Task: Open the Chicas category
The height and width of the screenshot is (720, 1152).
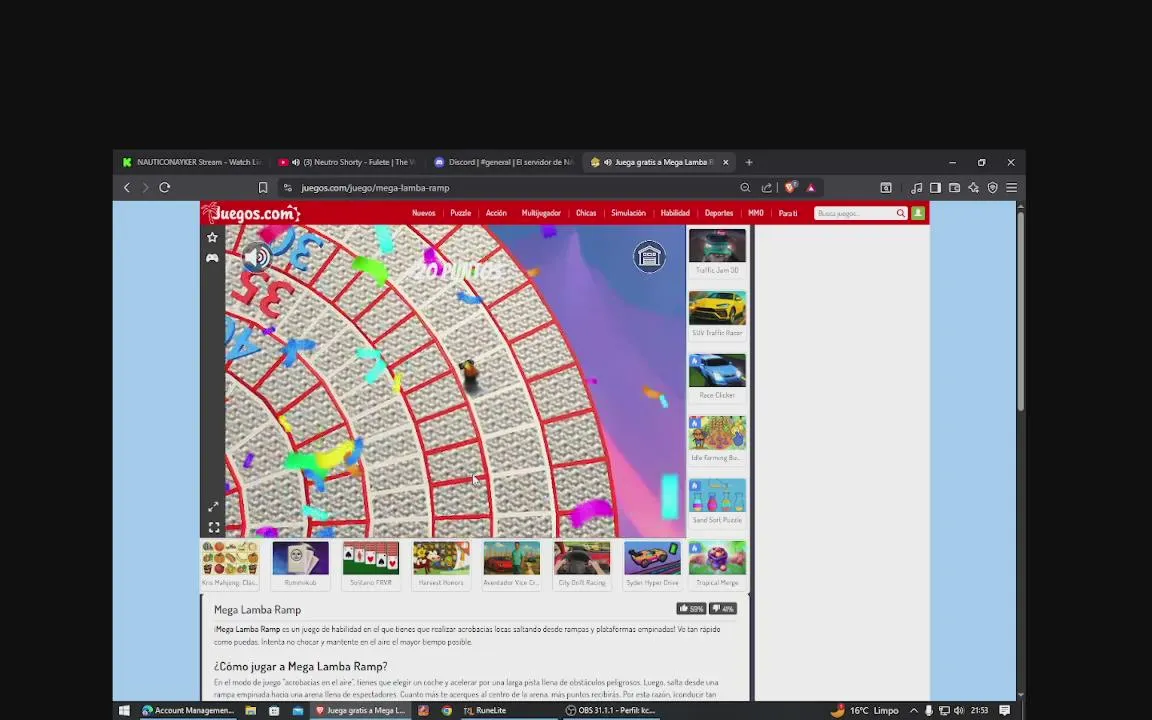Action: tap(586, 213)
